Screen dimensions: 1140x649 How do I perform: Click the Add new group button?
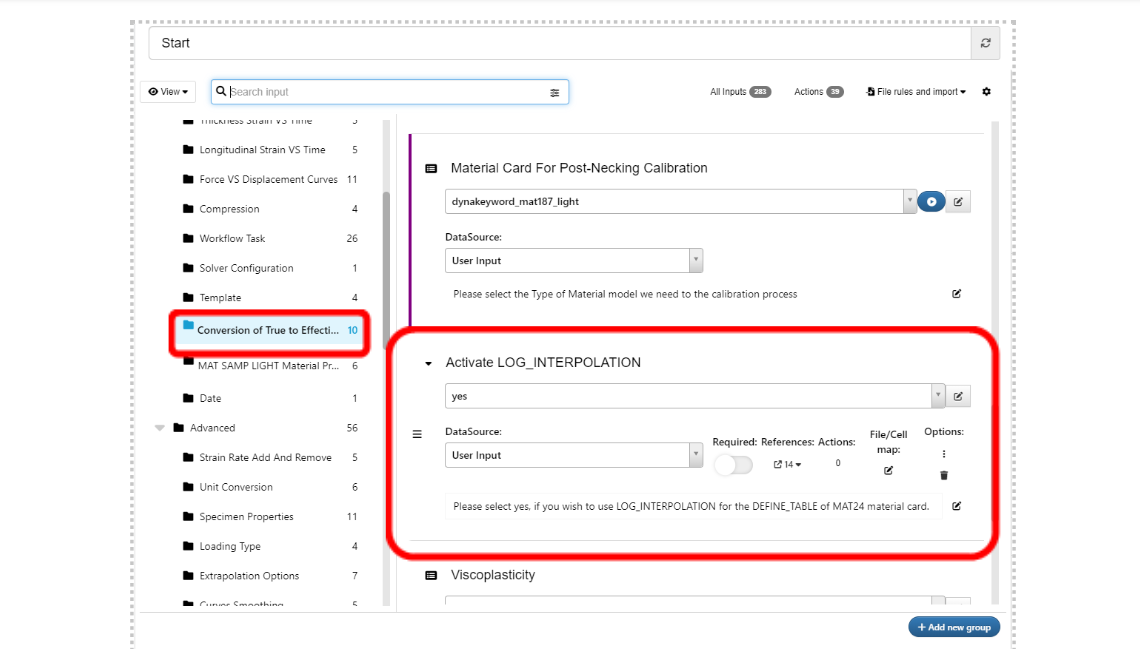[x=953, y=627]
